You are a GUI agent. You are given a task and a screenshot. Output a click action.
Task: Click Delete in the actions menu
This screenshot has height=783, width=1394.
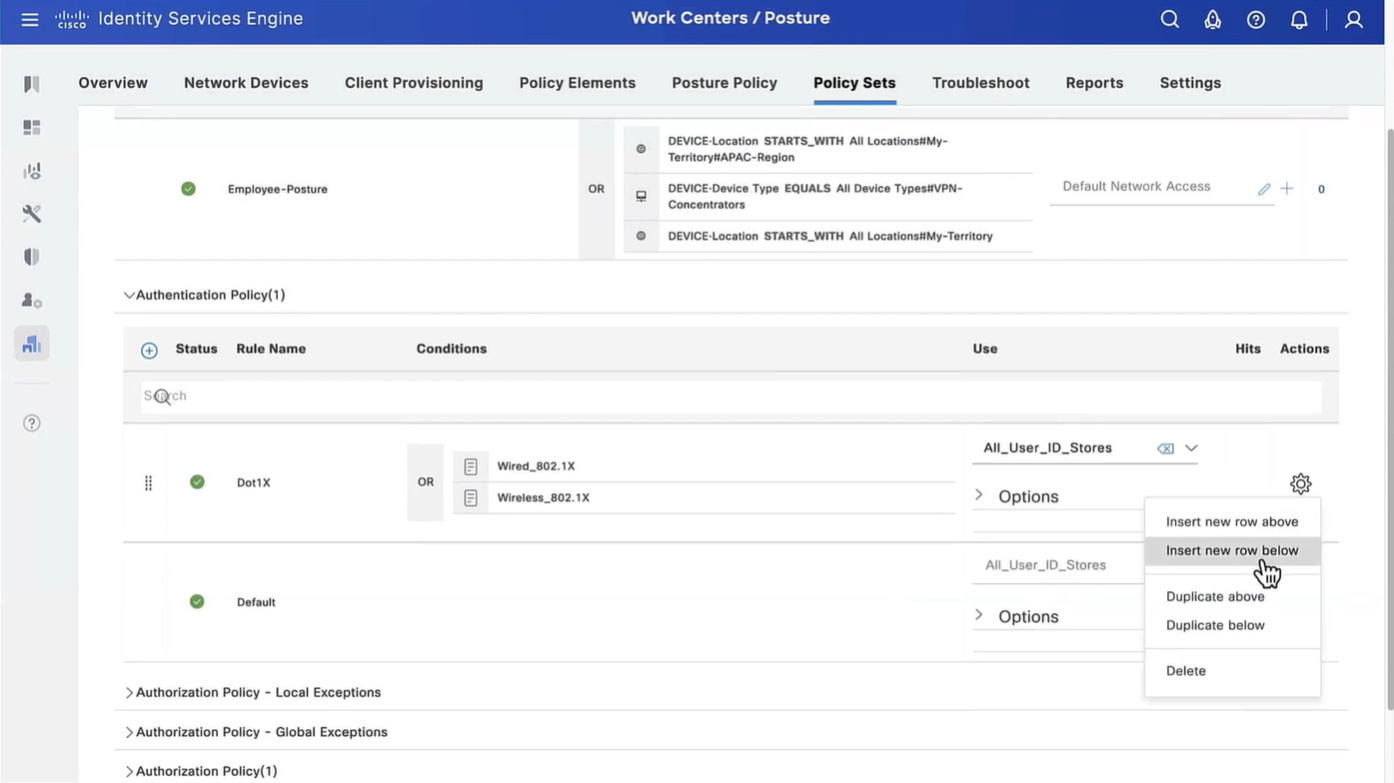tap(1185, 671)
